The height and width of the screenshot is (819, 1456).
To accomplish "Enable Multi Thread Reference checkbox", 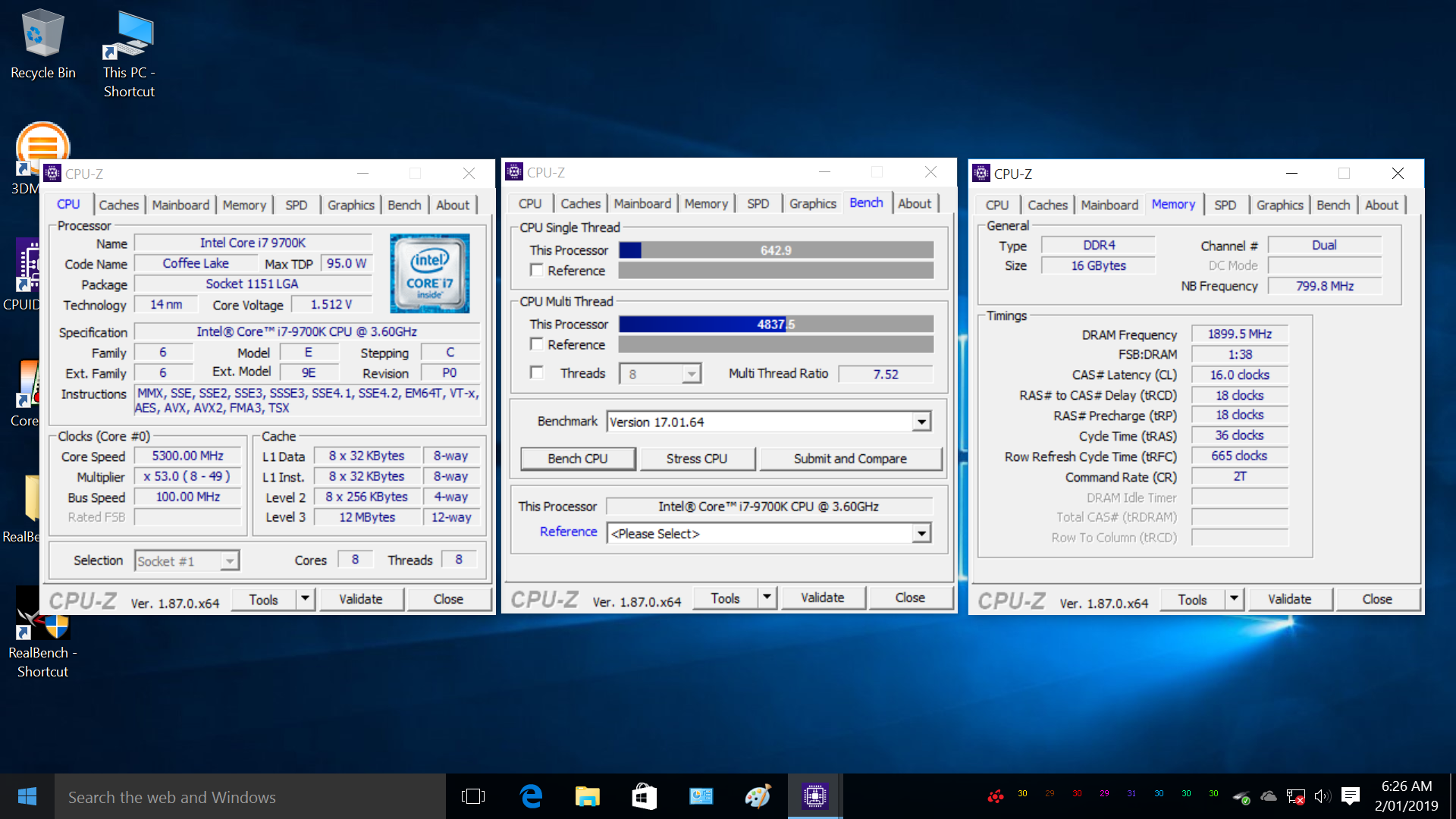I will [537, 344].
